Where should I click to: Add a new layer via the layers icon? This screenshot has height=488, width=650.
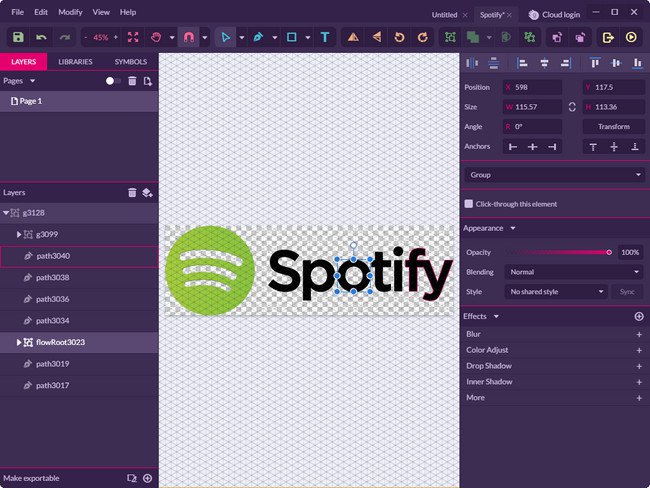148,192
